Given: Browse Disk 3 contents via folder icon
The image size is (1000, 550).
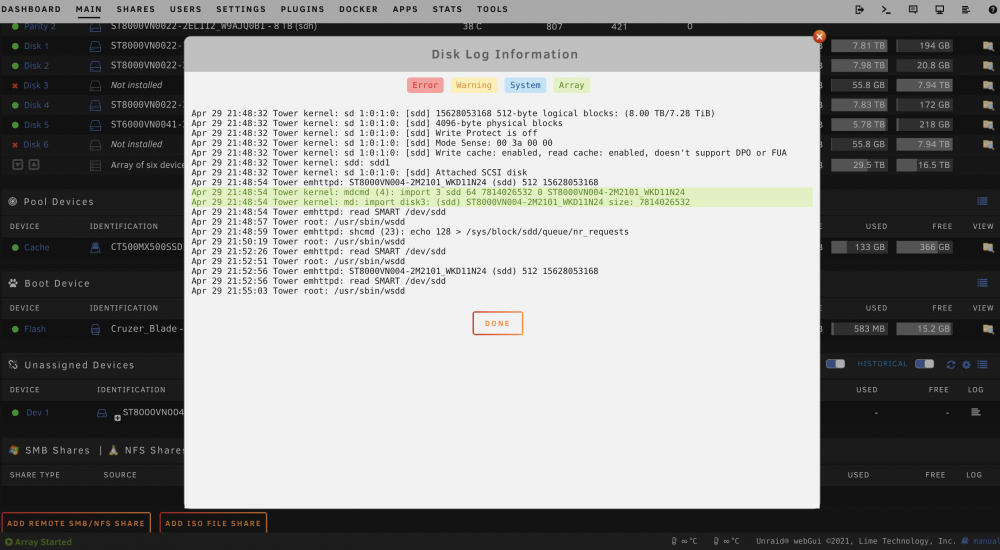Looking at the screenshot, I should pyautogui.click(x=988, y=85).
